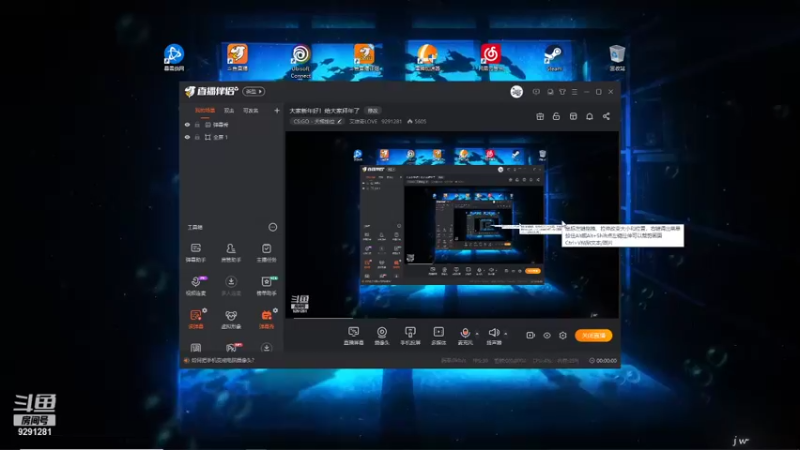Click the room number 9291281 text
The height and width of the screenshot is (450, 800).
click(391, 121)
